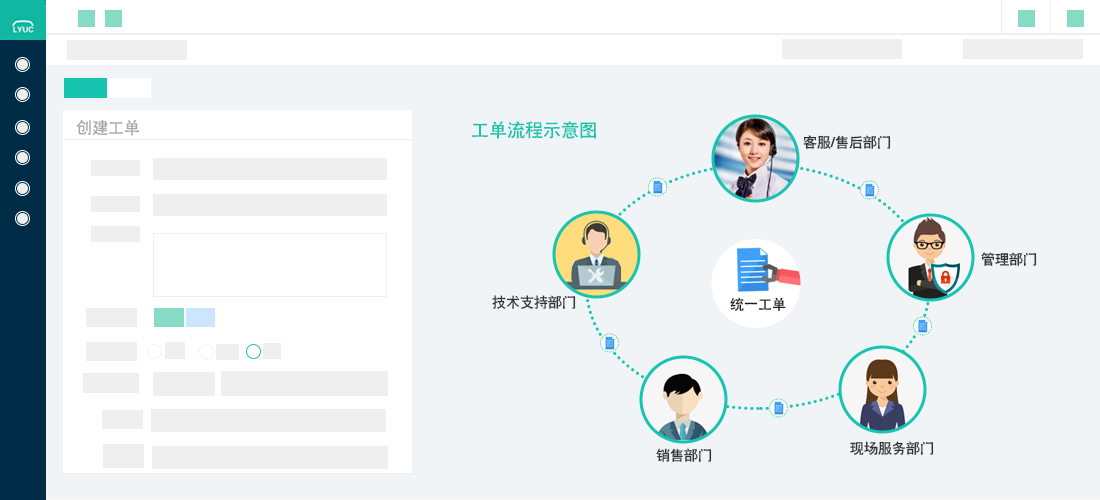This screenshot has width=1100, height=500.
Task: Click the bottom circular sidebar icon
Action: 23,218
